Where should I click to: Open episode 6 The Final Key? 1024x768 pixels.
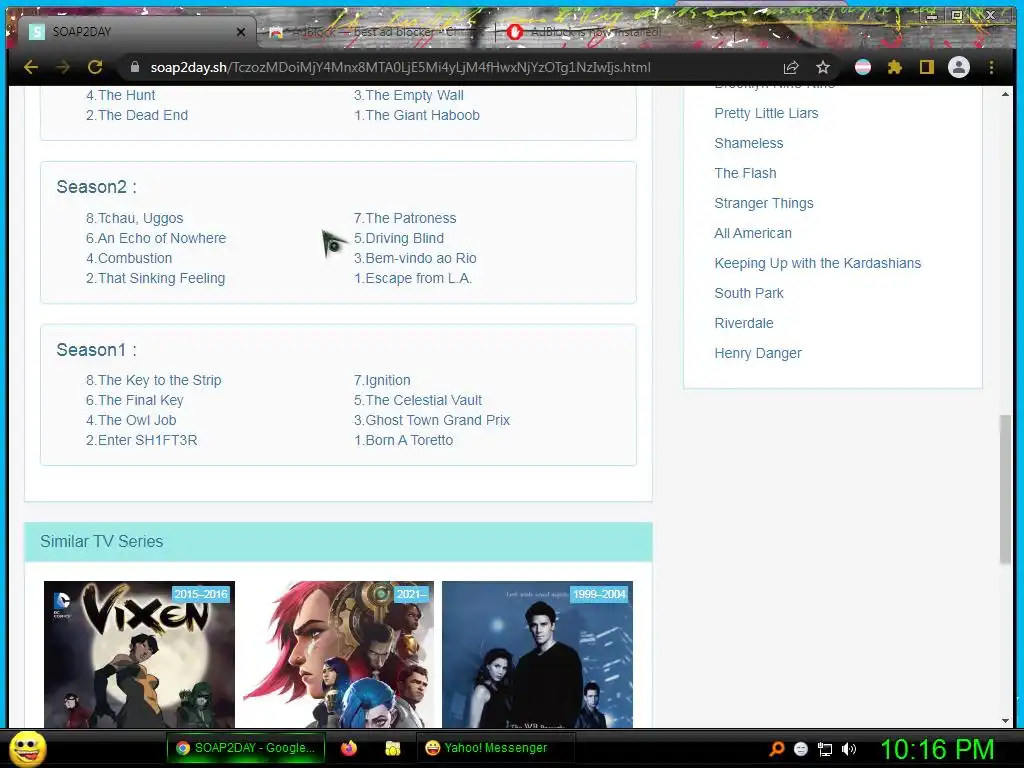coord(135,400)
